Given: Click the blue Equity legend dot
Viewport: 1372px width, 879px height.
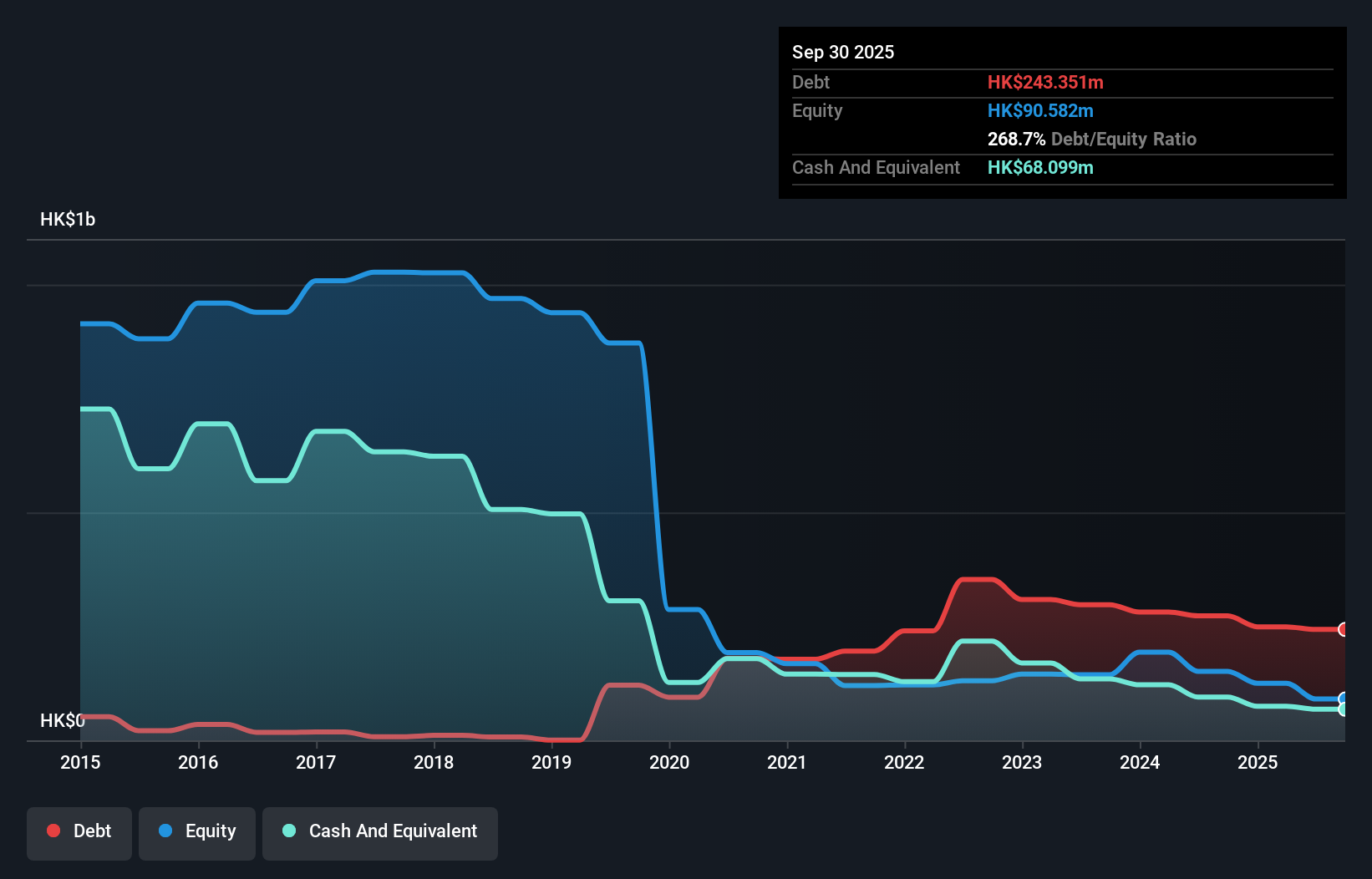Looking at the screenshot, I should pyautogui.click(x=166, y=831).
